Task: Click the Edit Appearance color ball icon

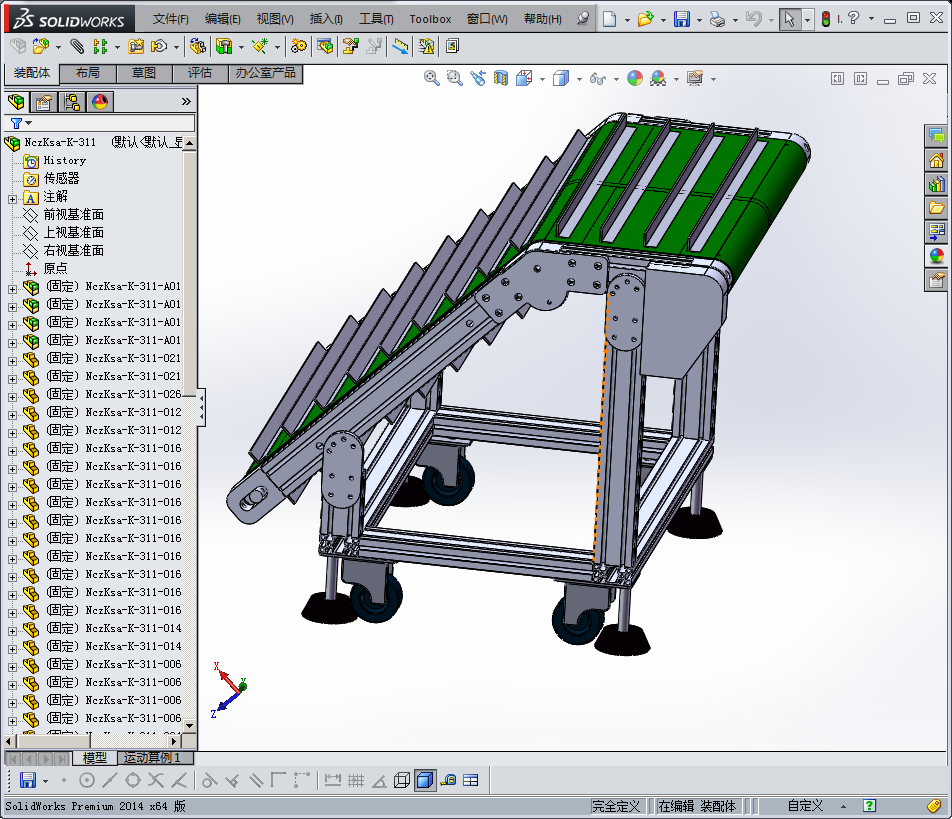Action: [634, 78]
